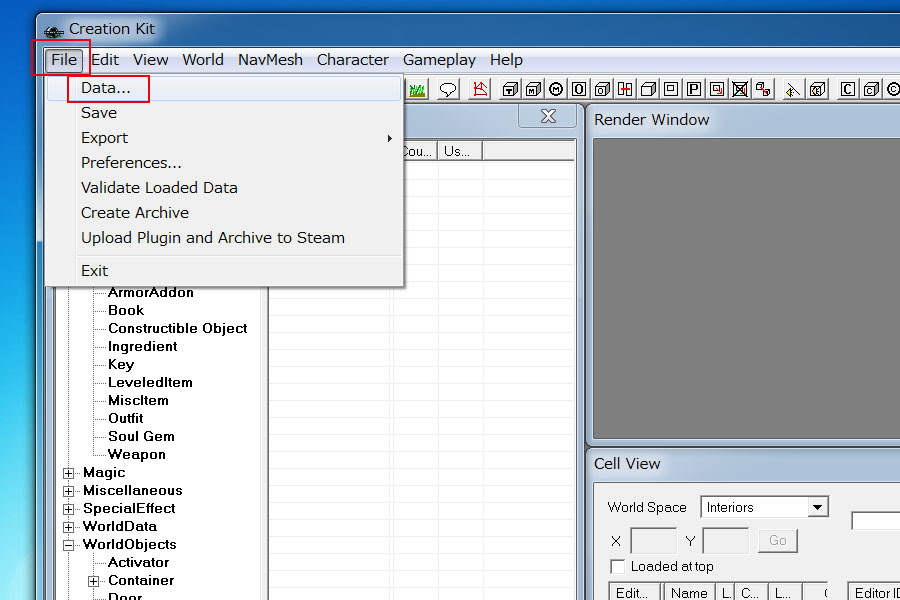900x600 pixels.
Task: Open the File menu
Action: pyautogui.click(x=64, y=60)
